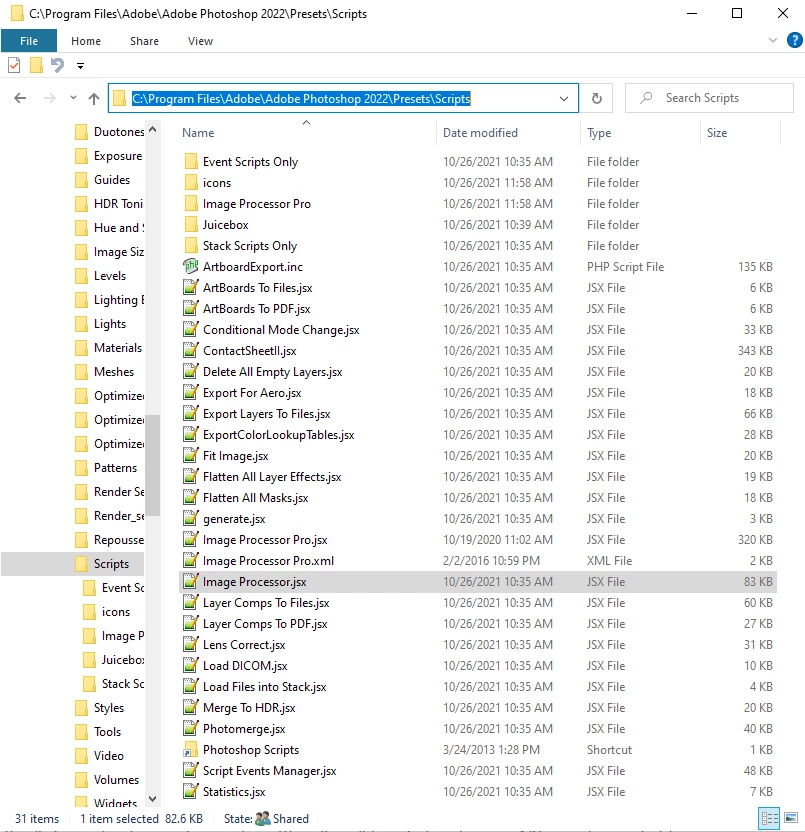Image resolution: width=805 pixels, height=832 pixels.
Task: Refresh the Scripts folder view
Action: (596, 98)
